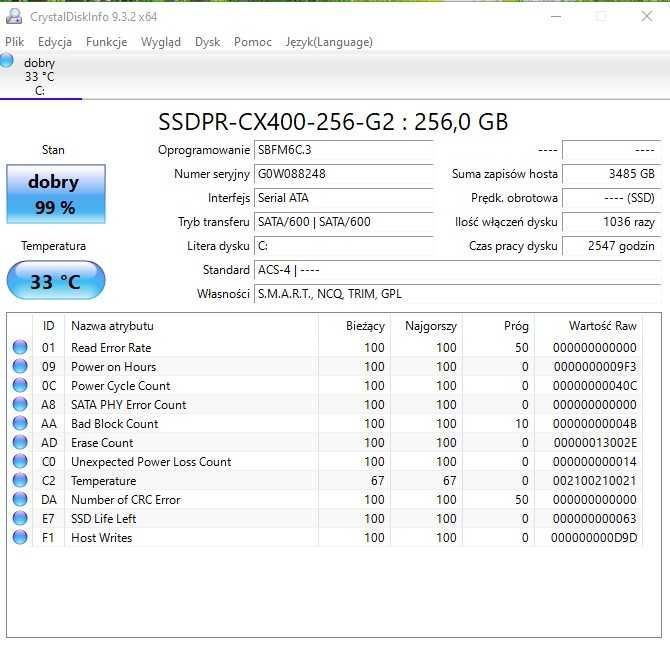Select the Bad Block Count attribute name
This screenshot has height=646, width=670.
(115, 423)
